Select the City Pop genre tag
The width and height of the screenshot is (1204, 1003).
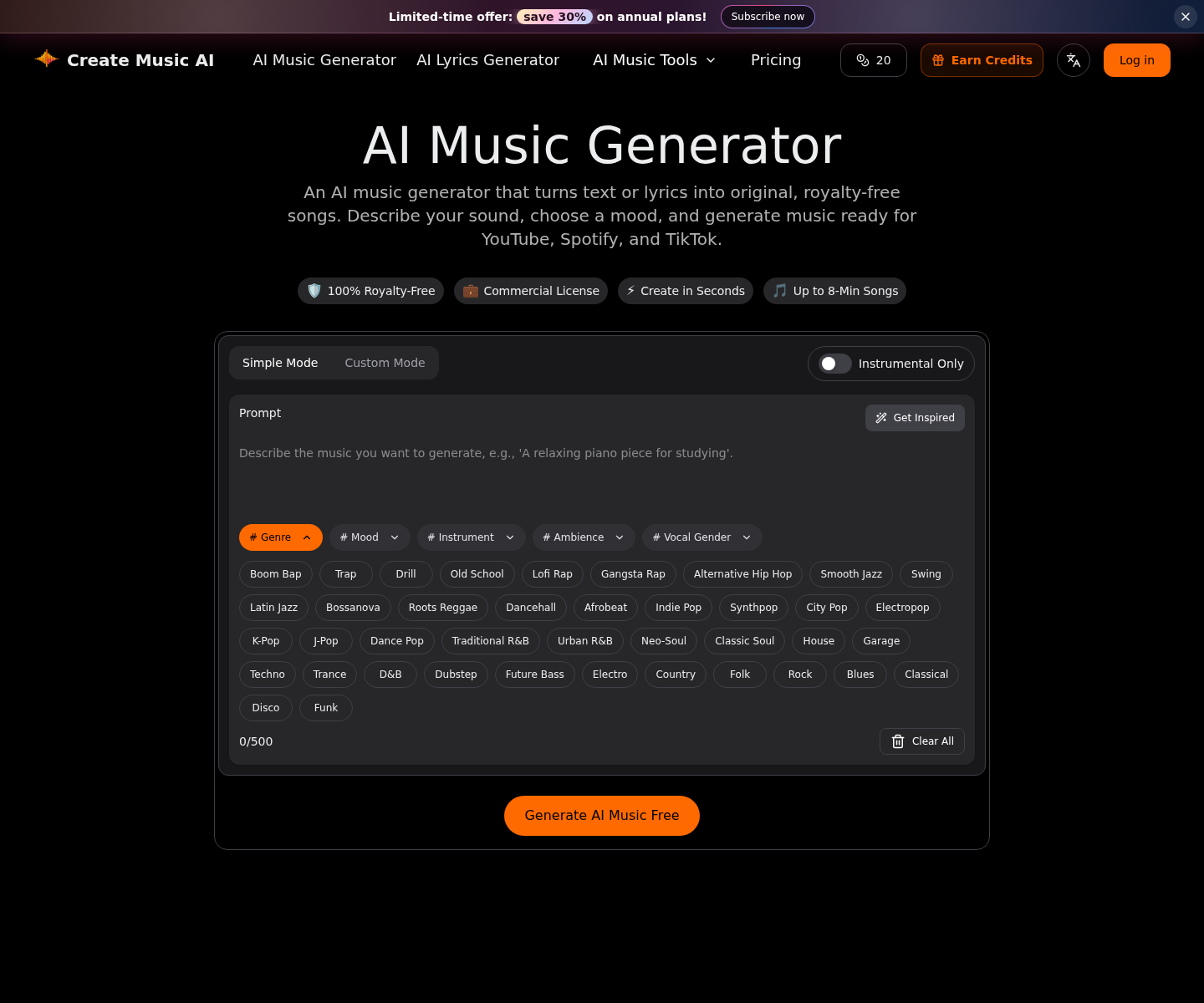[x=827, y=608]
